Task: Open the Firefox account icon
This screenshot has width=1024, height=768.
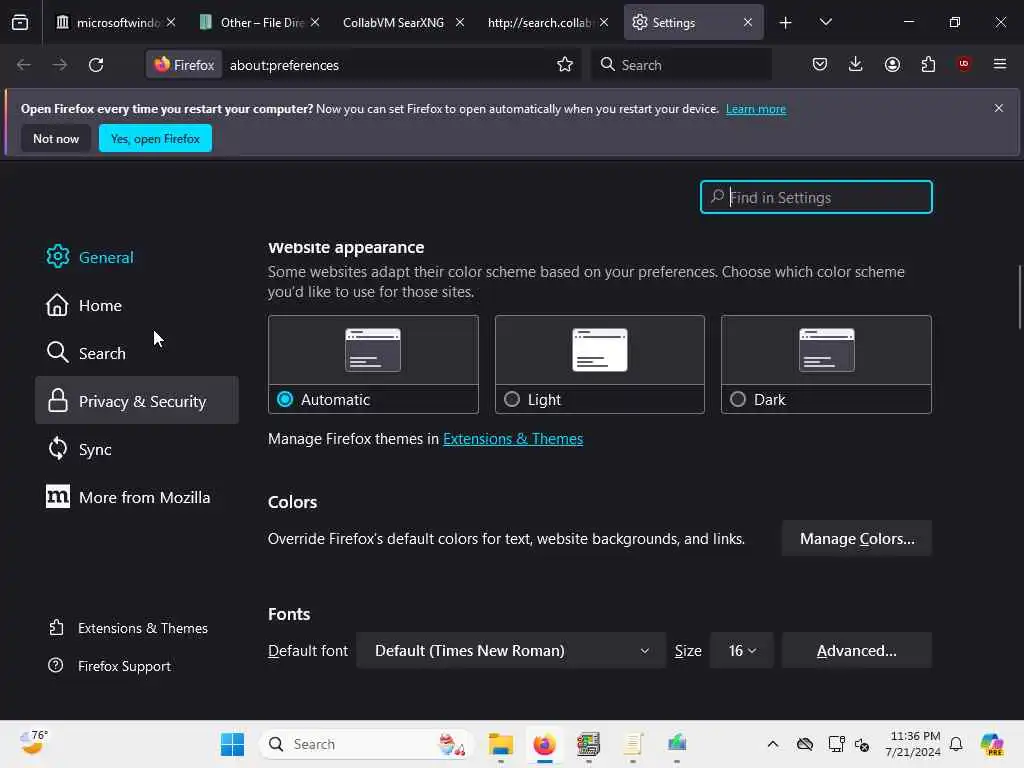Action: coord(892,64)
